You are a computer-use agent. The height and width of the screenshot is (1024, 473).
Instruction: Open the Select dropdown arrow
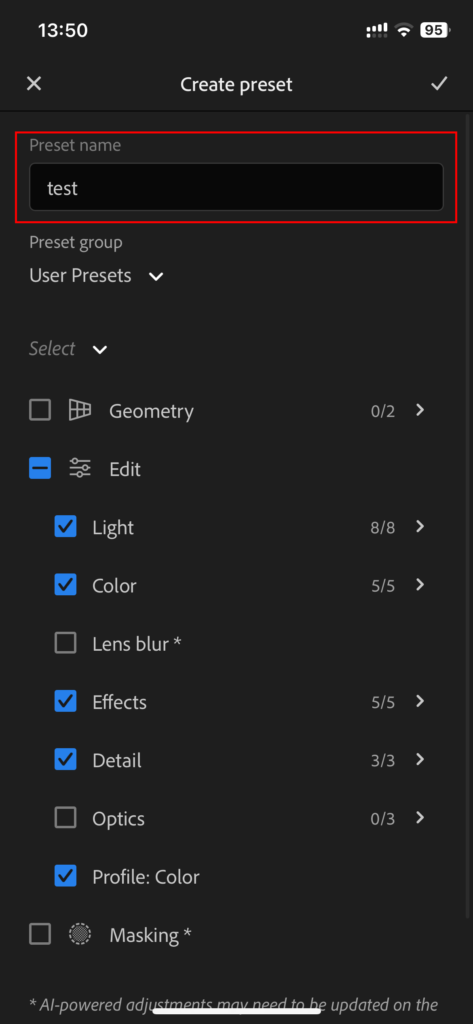coord(99,349)
